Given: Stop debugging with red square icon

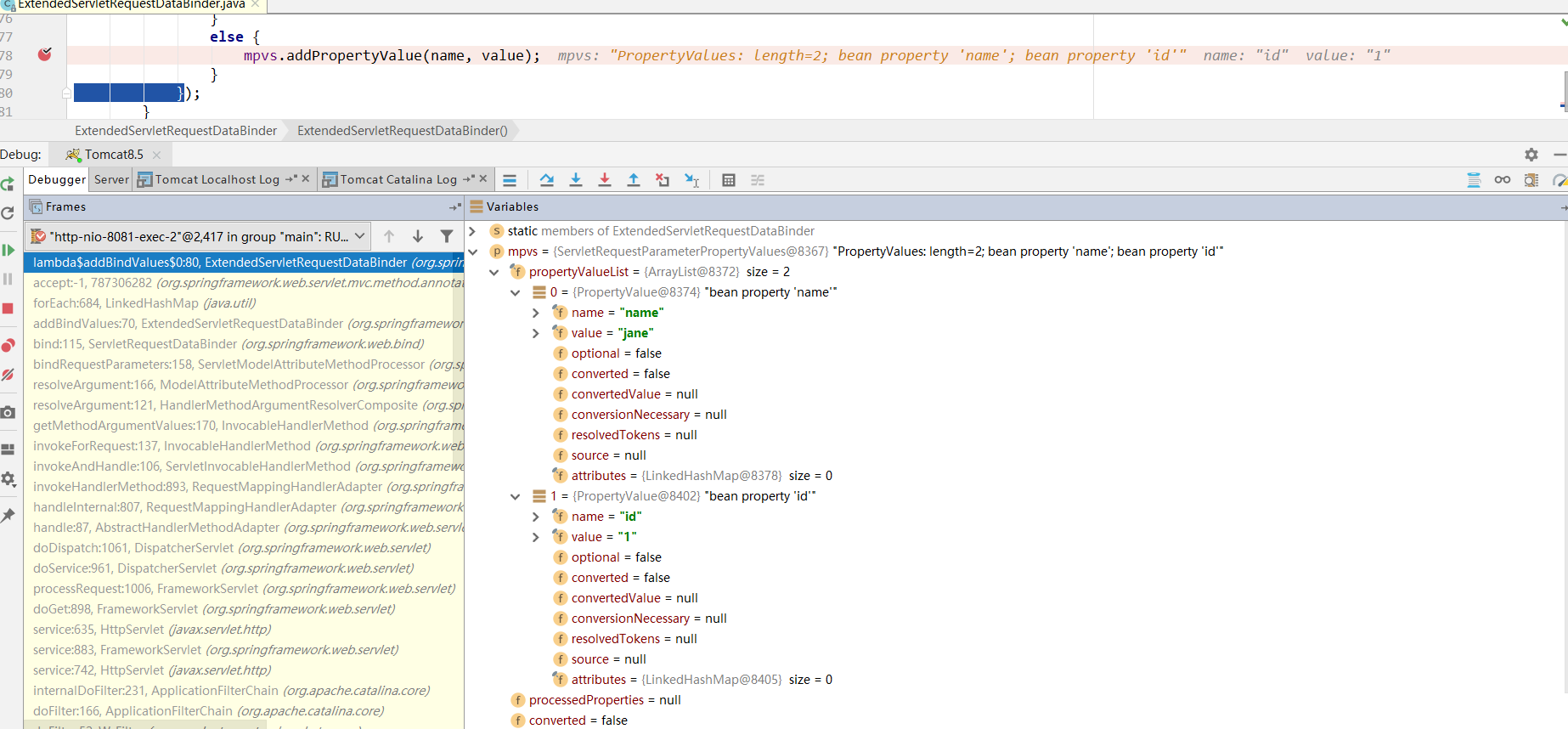Looking at the screenshot, I should coord(8,308).
